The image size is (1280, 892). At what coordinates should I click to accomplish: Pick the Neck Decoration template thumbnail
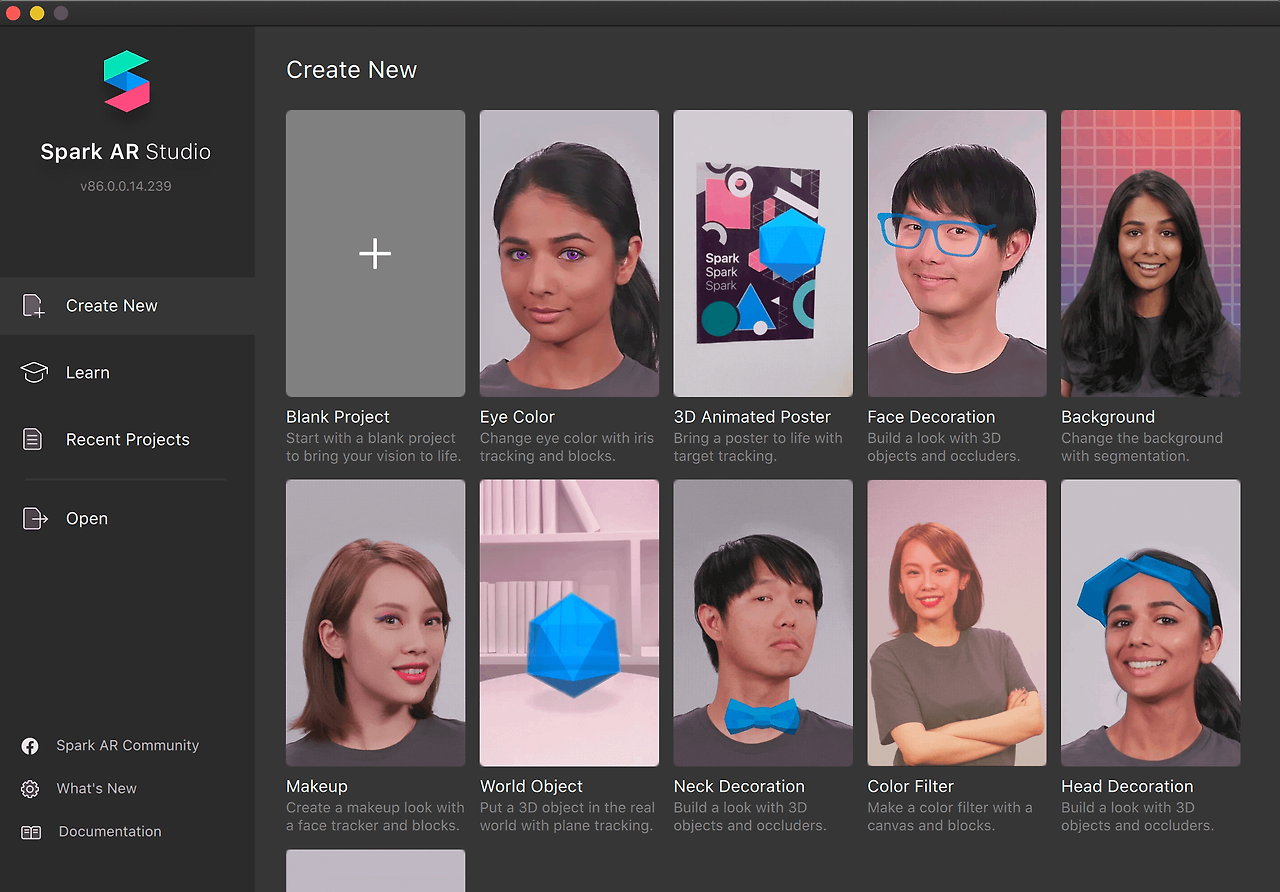tap(763, 623)
